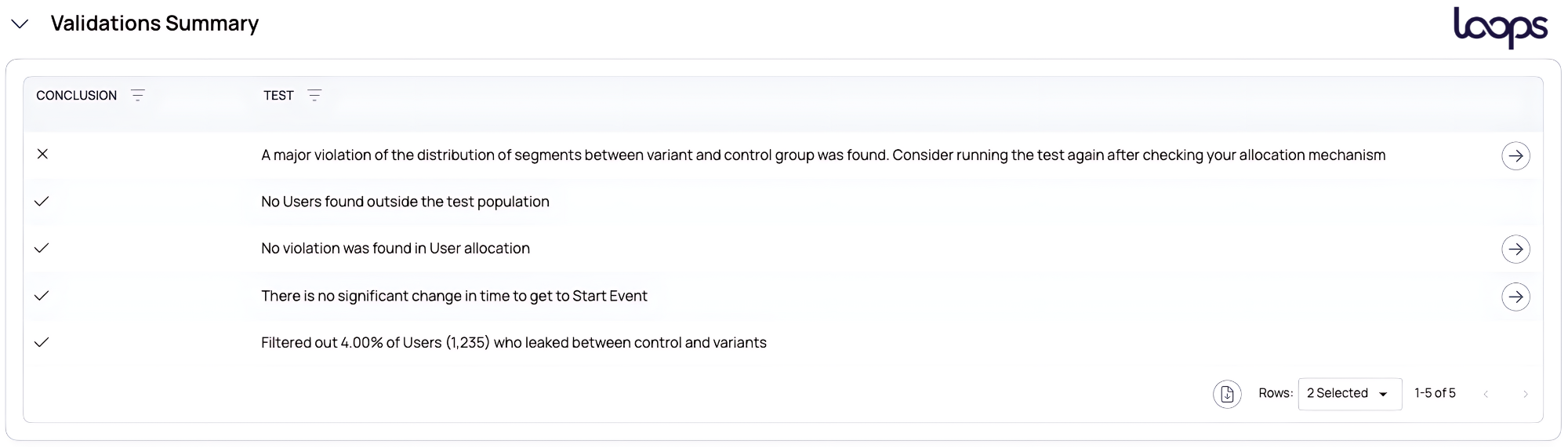
Task: Click the CONCLUSION column header
Action: click(x=76, y=96)
